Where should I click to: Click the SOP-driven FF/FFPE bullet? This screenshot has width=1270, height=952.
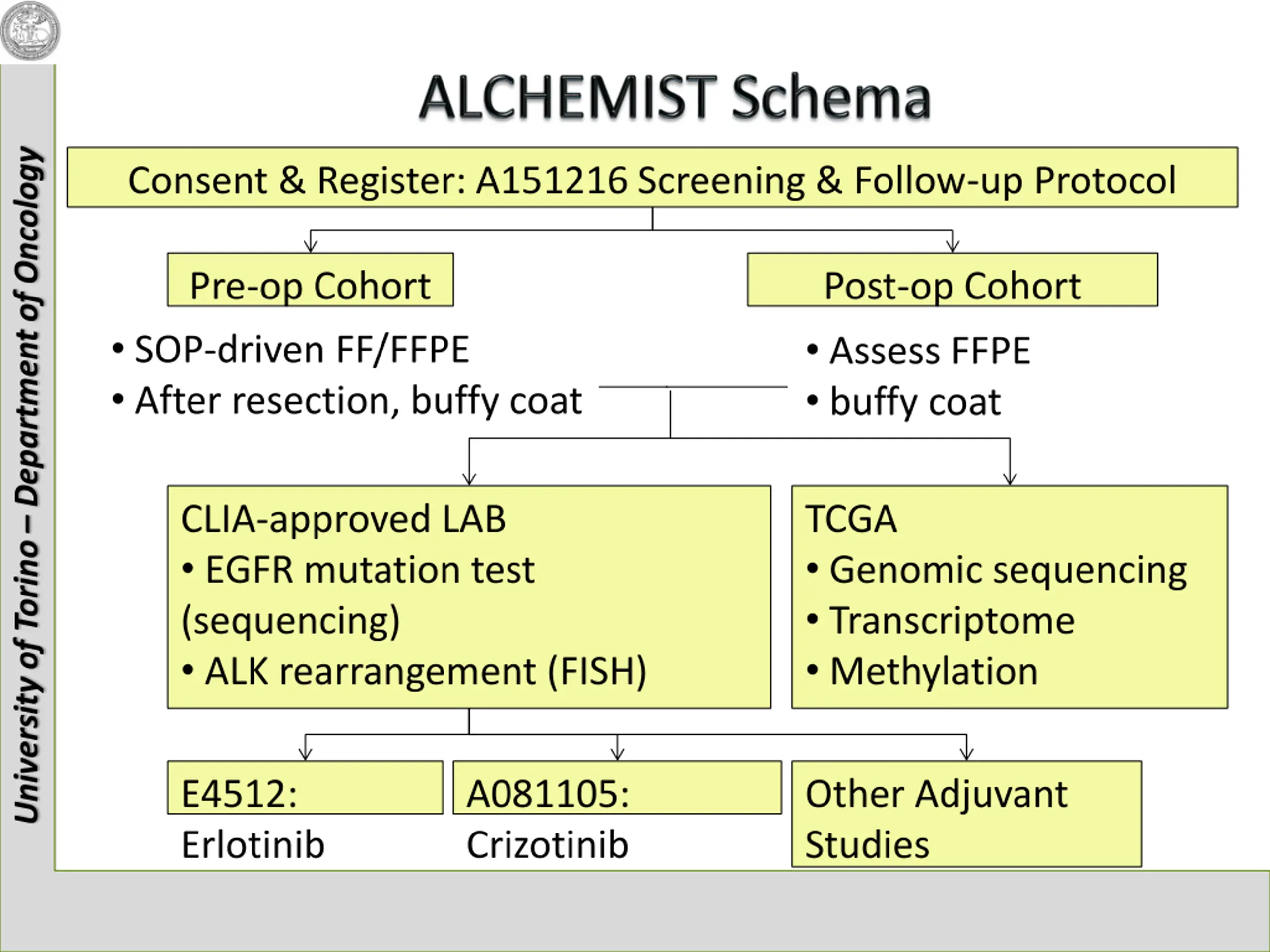tap(291, 350)
